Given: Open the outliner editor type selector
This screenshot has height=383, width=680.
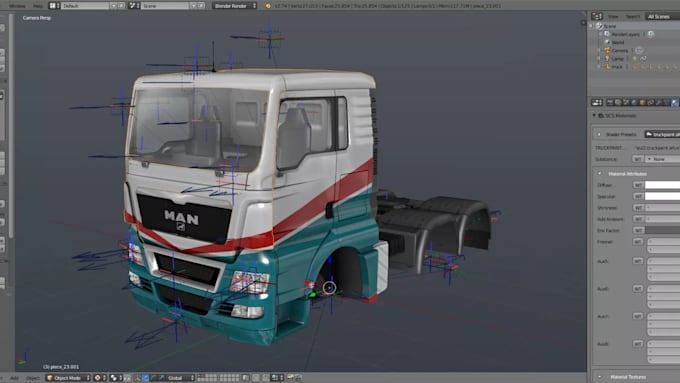Looking at the screenshot, I should pyautogui.click(x=597, y=16).
